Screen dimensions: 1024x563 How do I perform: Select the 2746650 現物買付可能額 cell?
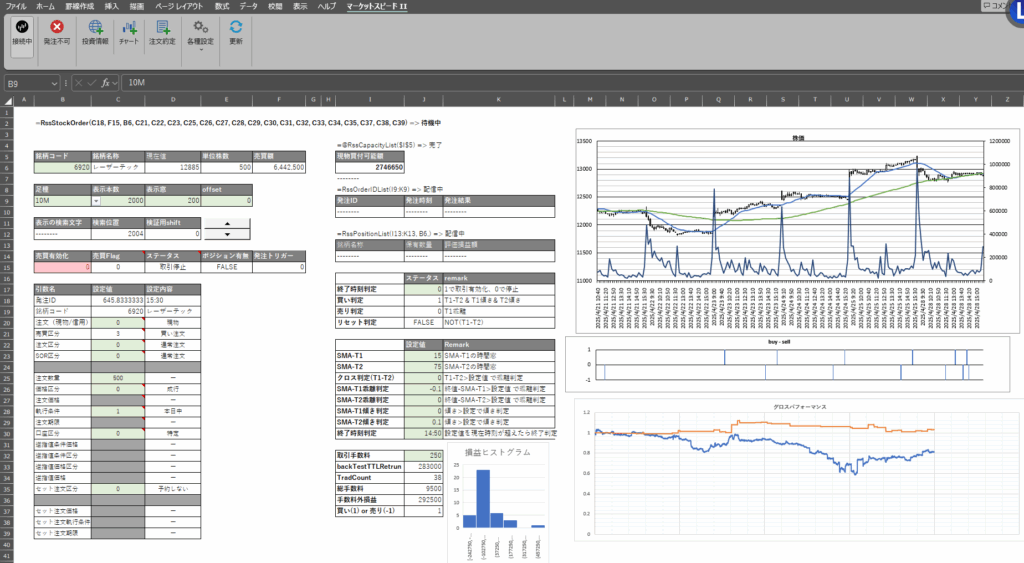pos(370,168)
